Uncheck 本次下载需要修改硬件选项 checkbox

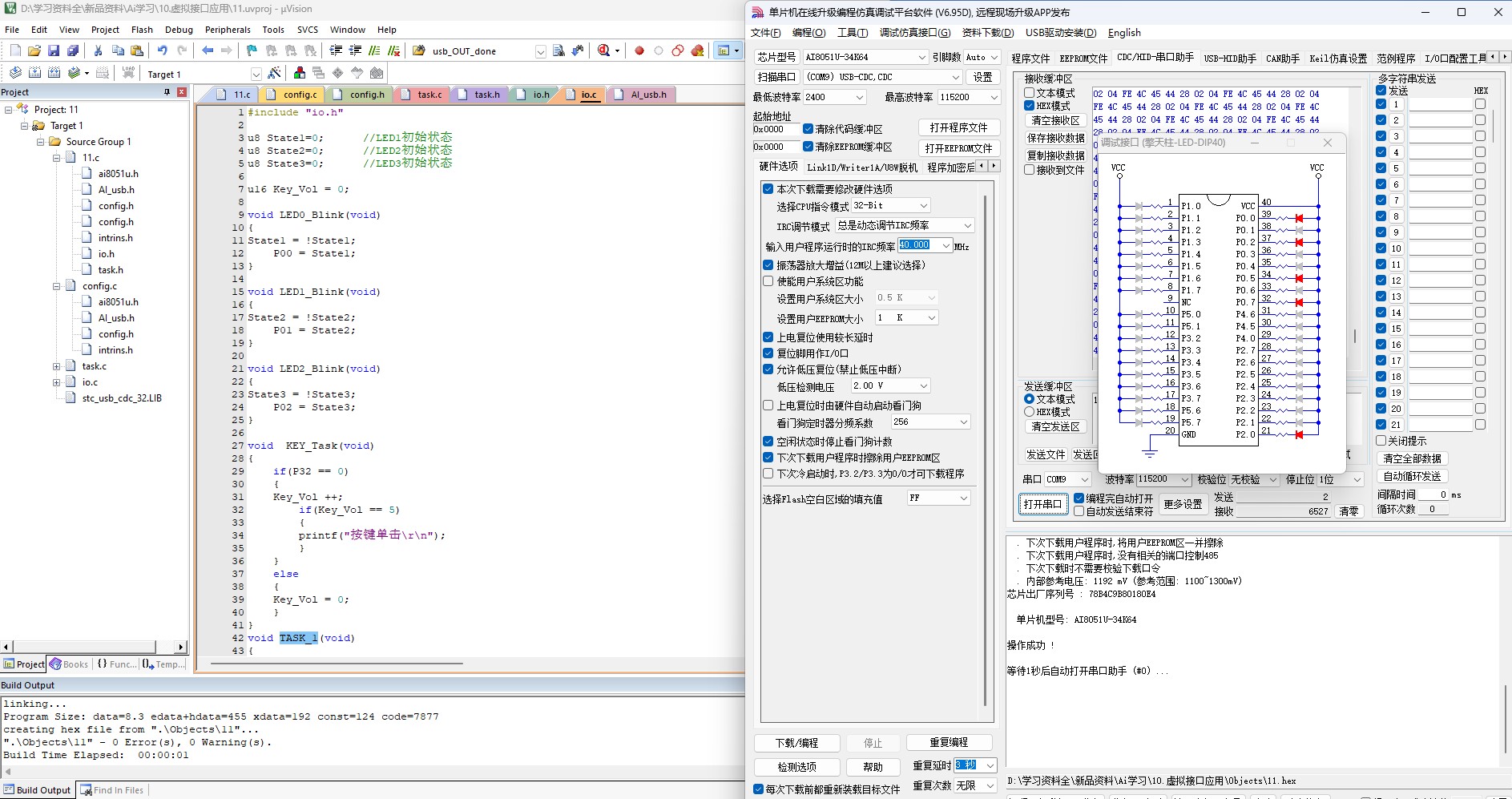click(x=768, y=189)
